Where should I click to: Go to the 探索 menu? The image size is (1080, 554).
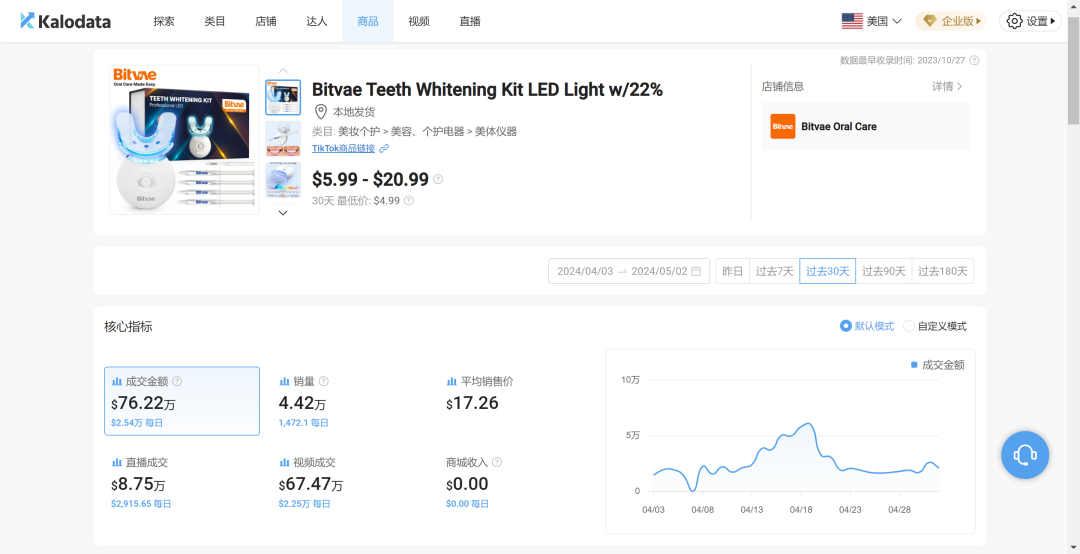tap(164, 21)
